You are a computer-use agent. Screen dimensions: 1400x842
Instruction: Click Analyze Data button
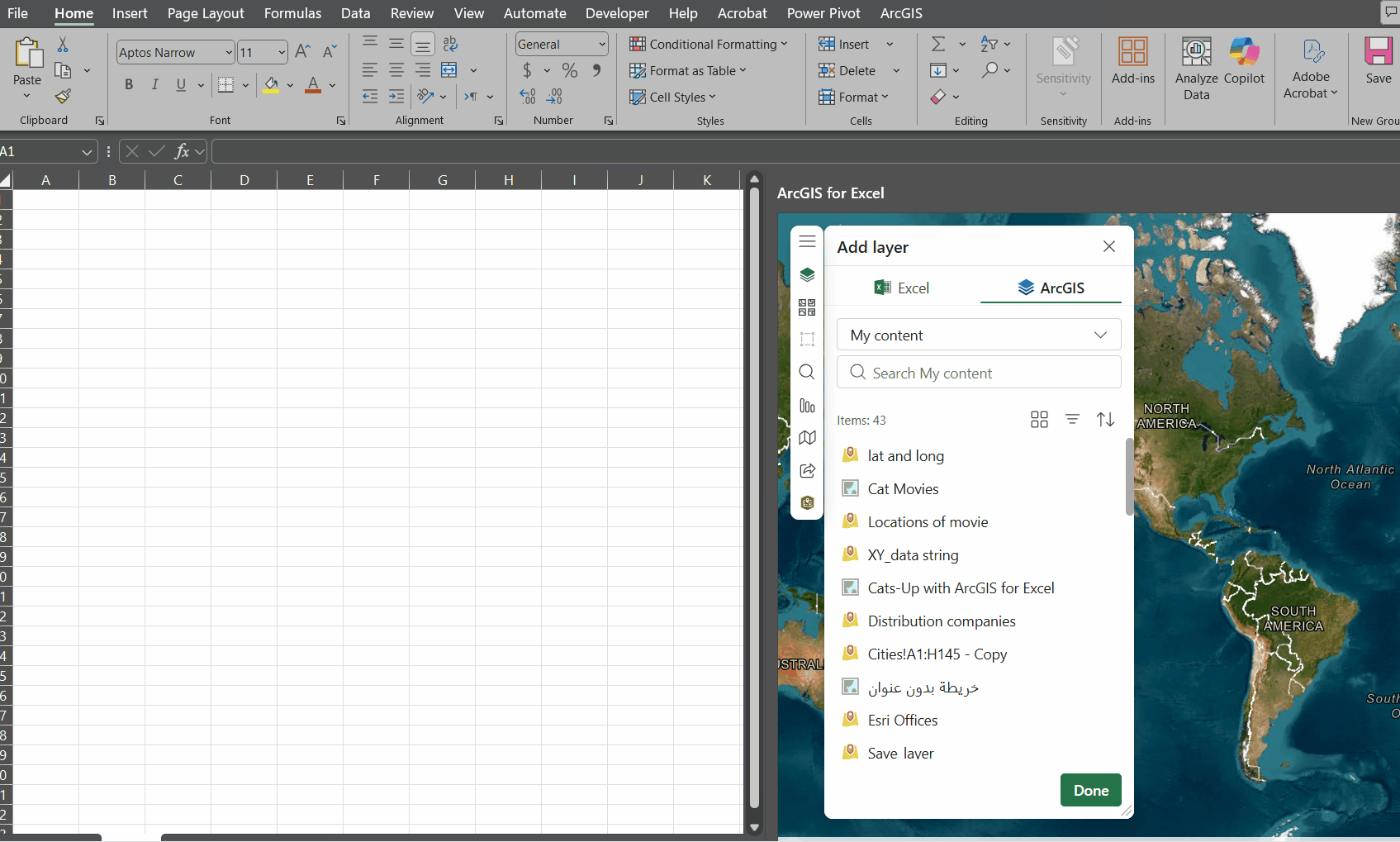pyautogui.click(x=1197, y=69)
